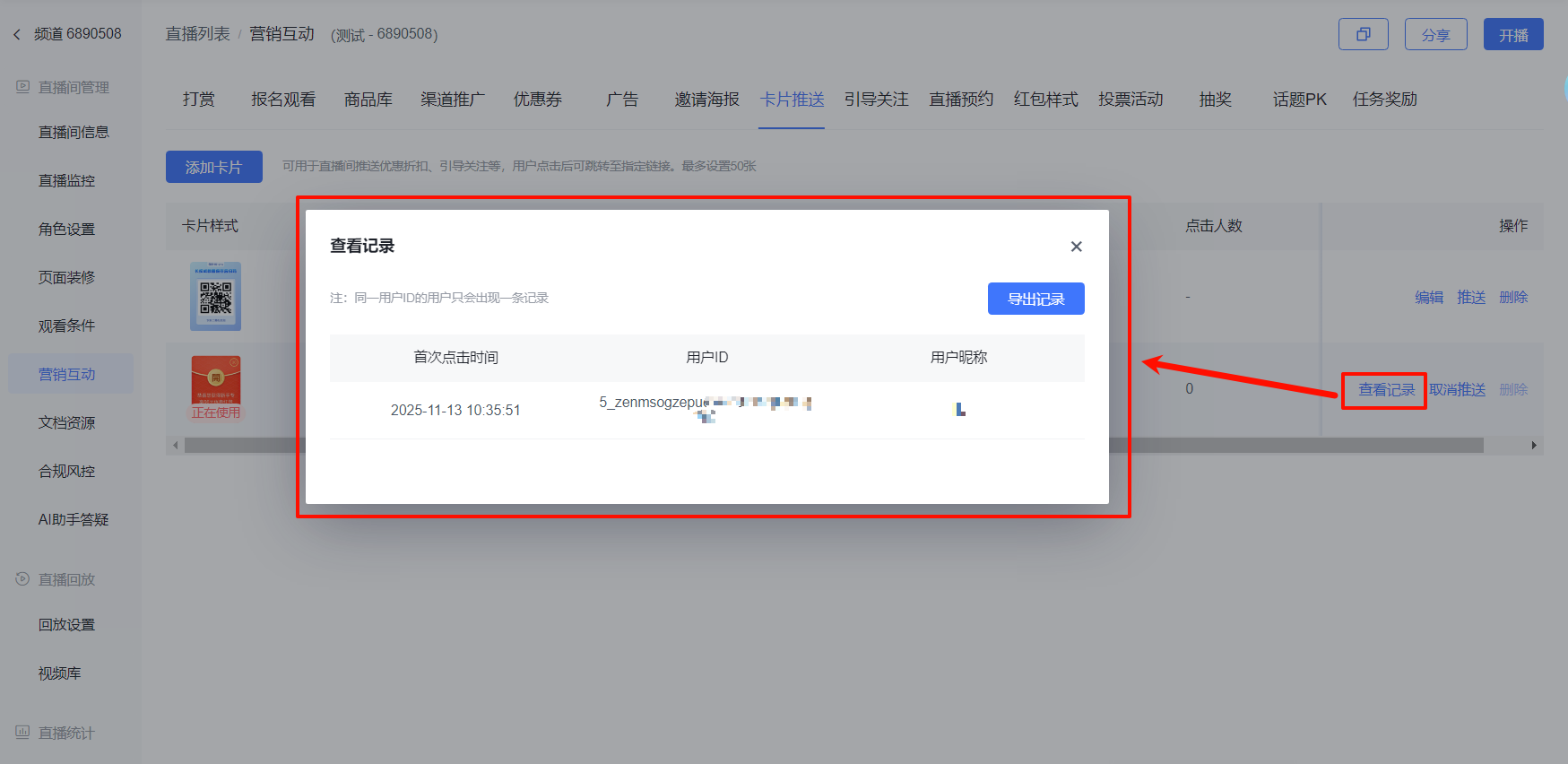Click the 分享 button

[1435, 34]
